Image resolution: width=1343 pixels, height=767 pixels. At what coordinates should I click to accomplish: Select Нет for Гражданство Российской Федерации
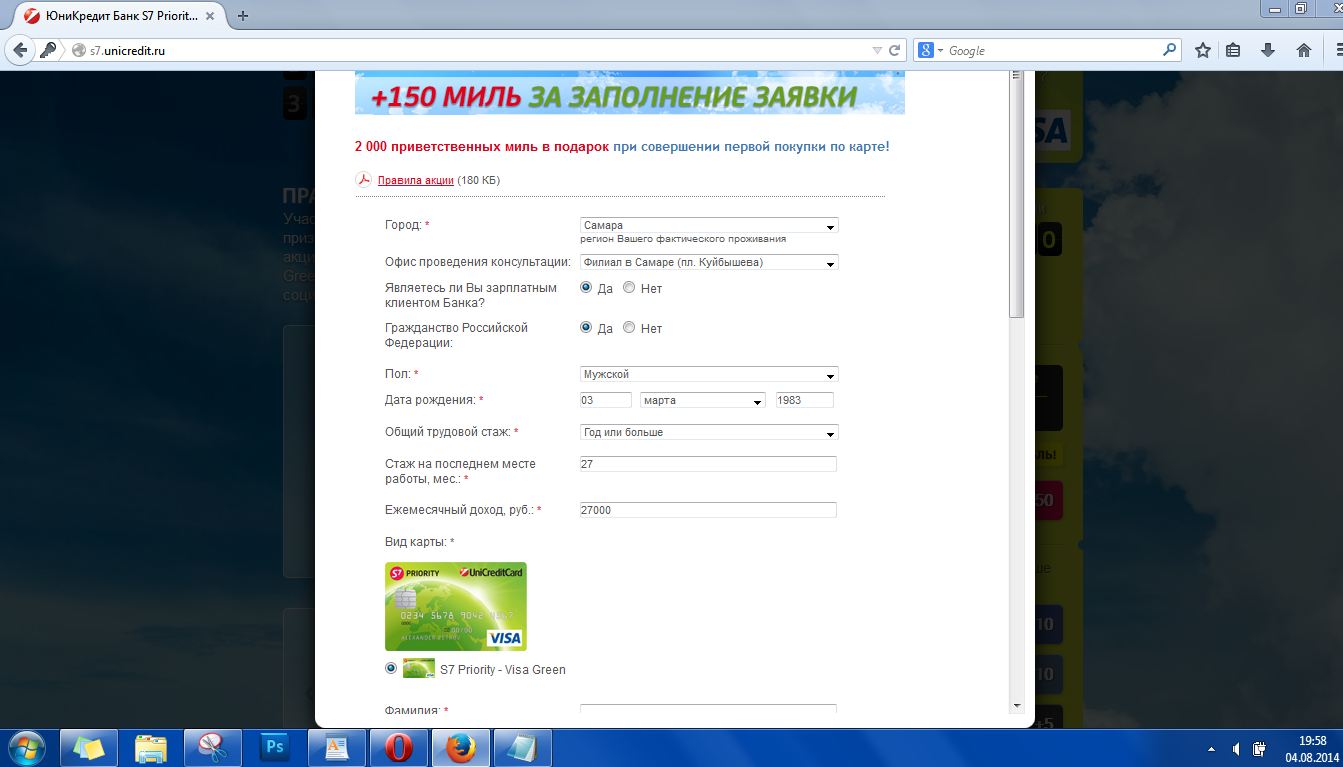629,327
